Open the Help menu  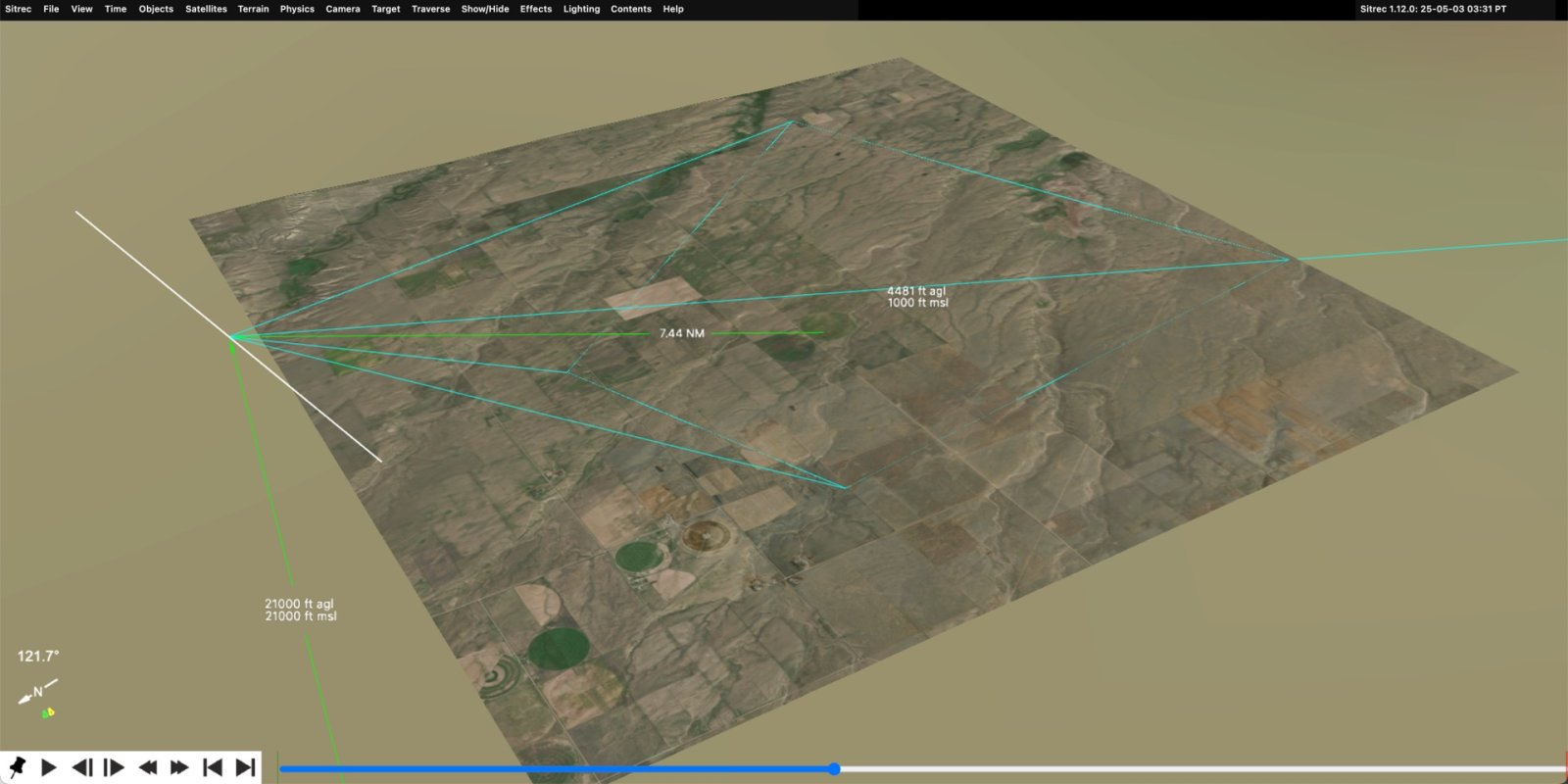(x=672, y=9)
